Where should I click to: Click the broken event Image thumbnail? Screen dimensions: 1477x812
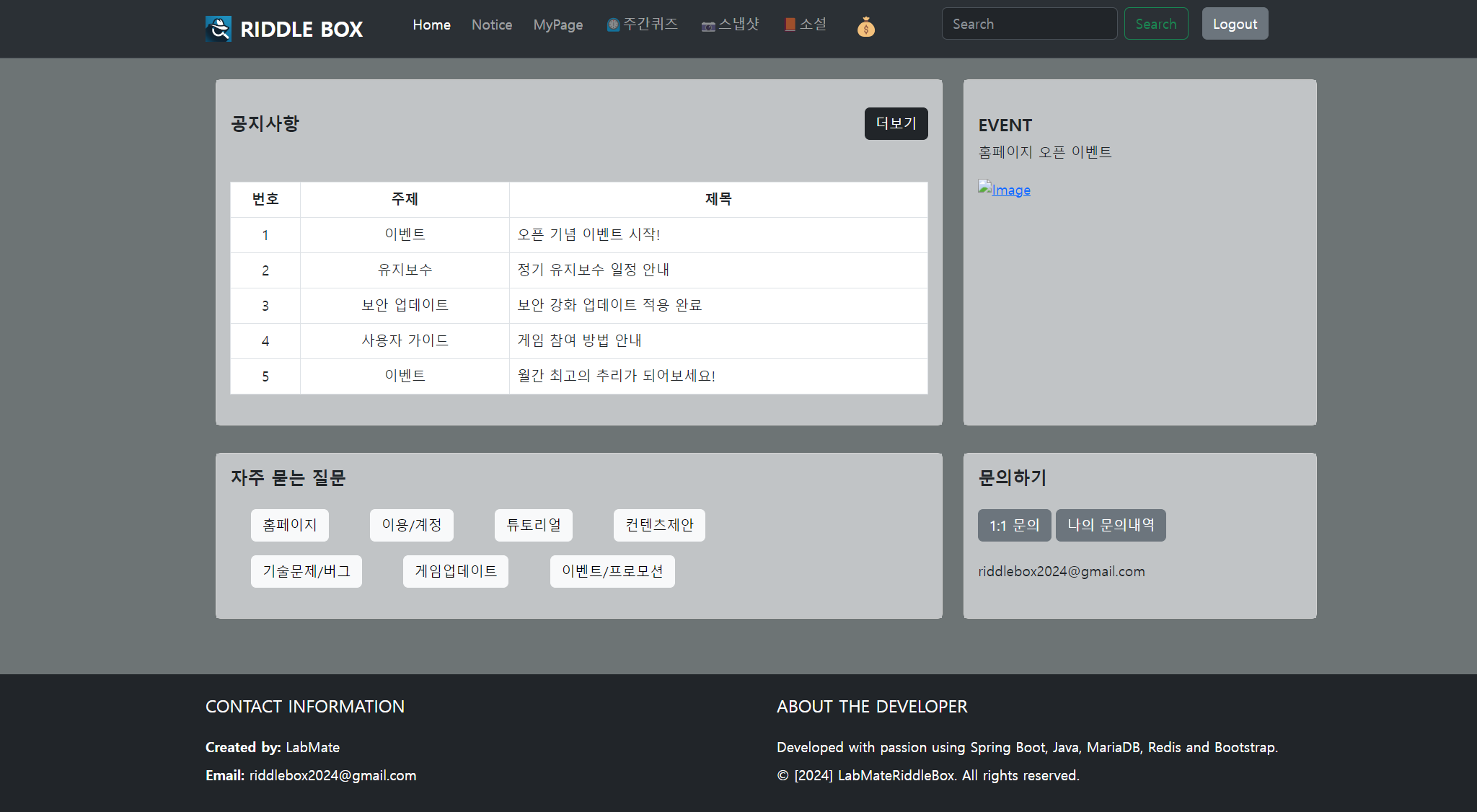pos(1004,190)
